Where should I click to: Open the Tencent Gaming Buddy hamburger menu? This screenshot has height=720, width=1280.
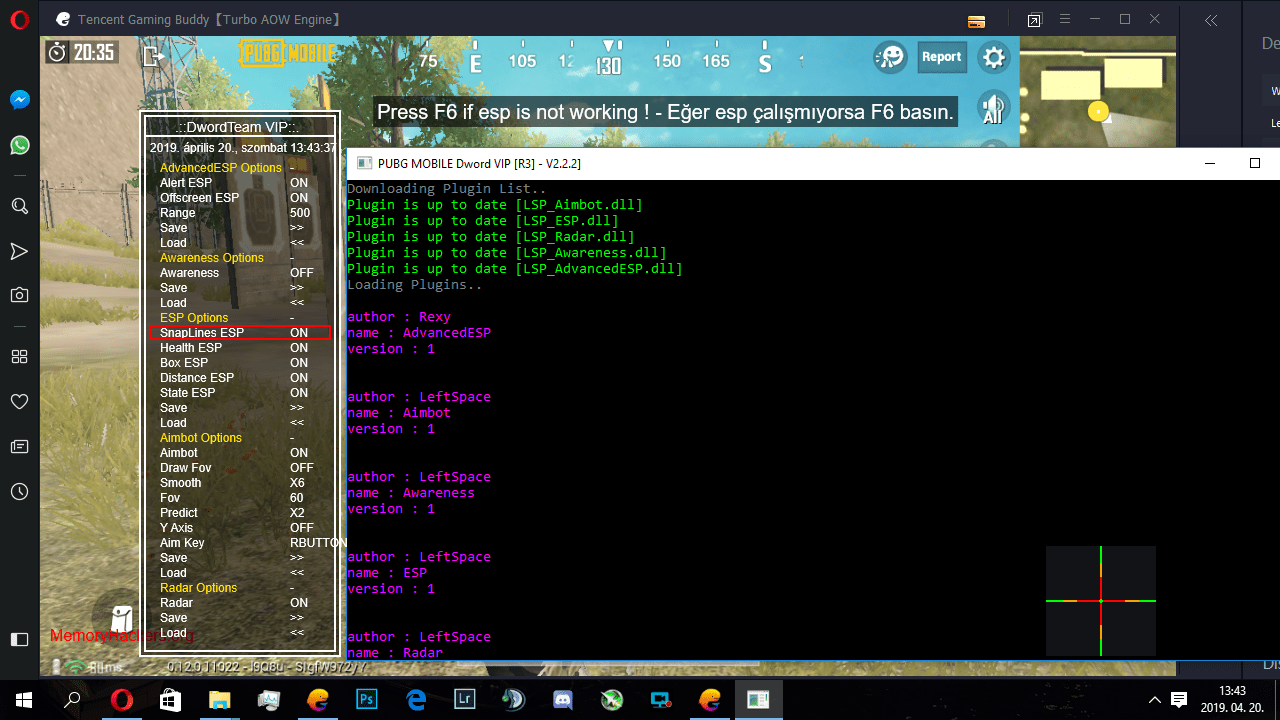coord(1066,19)
